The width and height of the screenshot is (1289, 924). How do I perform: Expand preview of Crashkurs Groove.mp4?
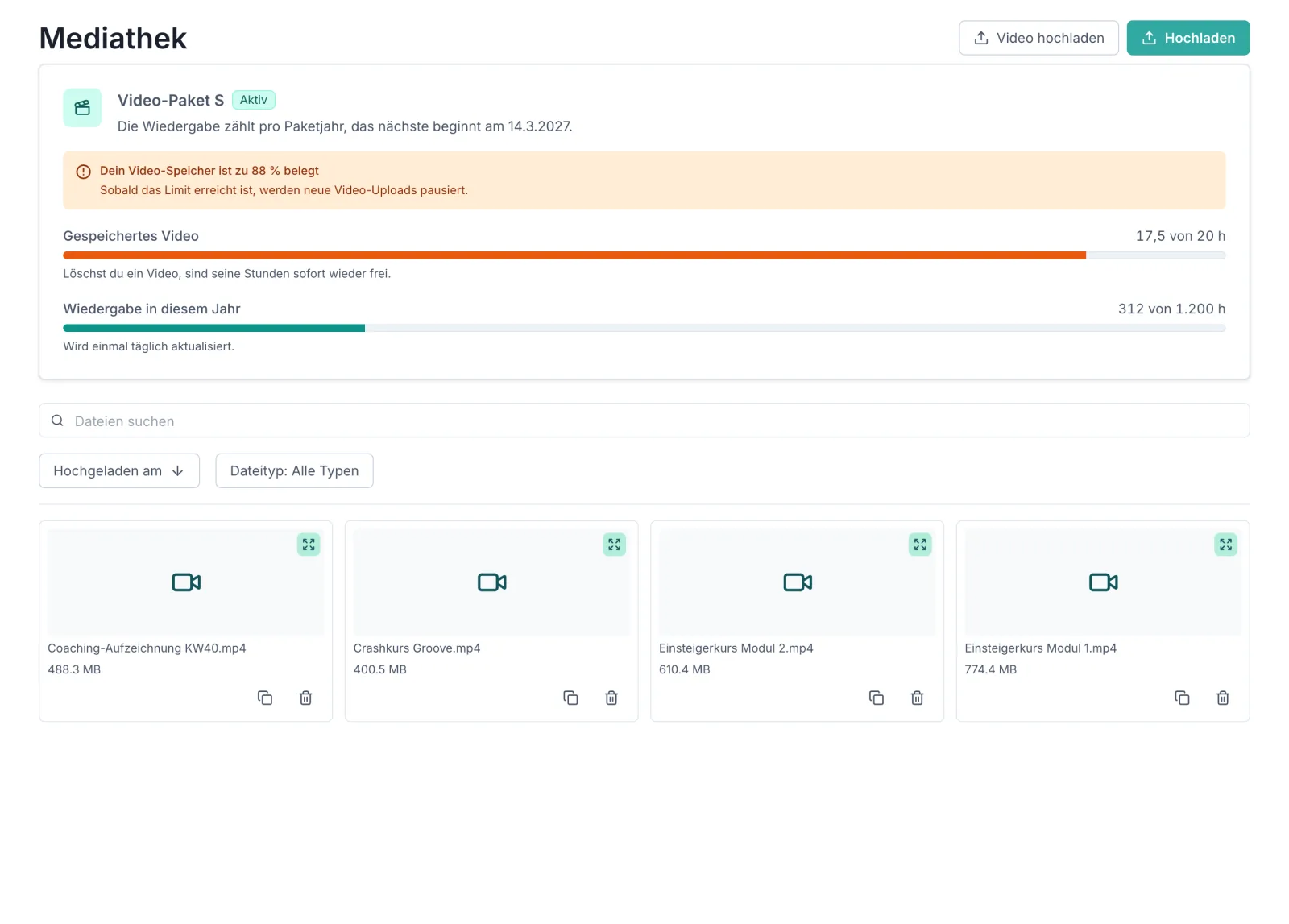[x=615, y=545]
